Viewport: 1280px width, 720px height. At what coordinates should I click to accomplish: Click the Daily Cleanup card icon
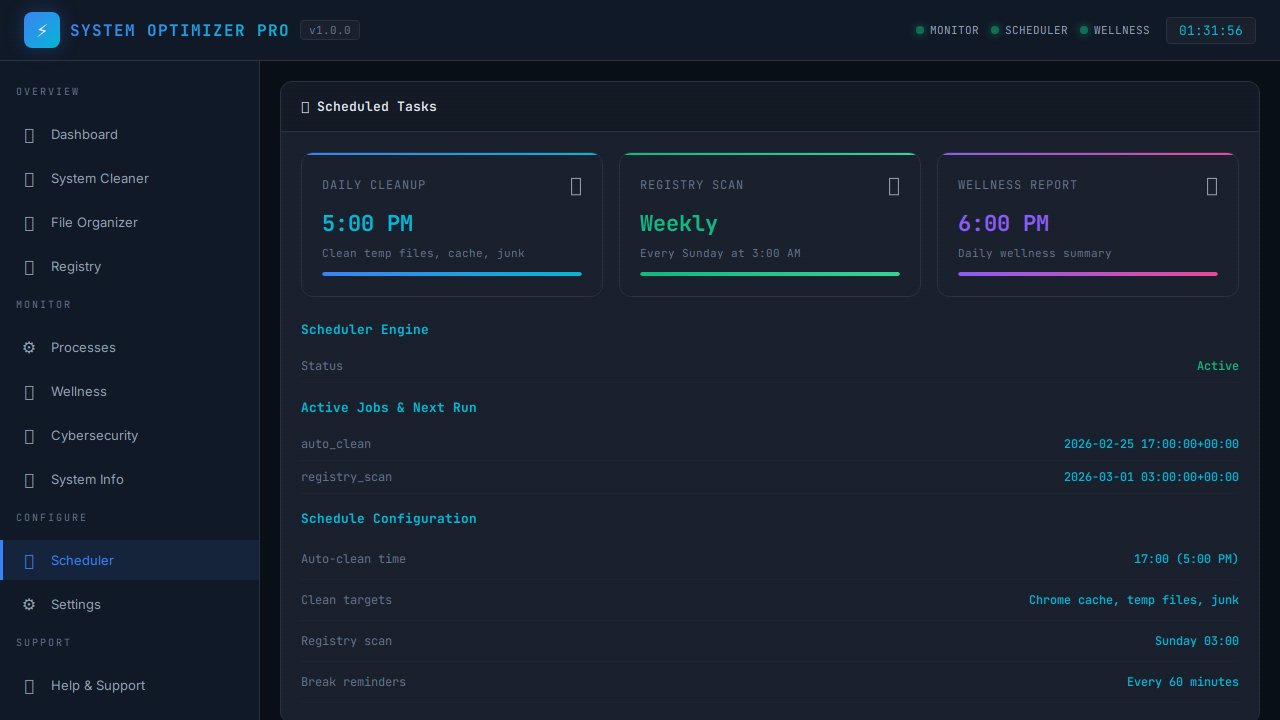[x=576, y=186]
